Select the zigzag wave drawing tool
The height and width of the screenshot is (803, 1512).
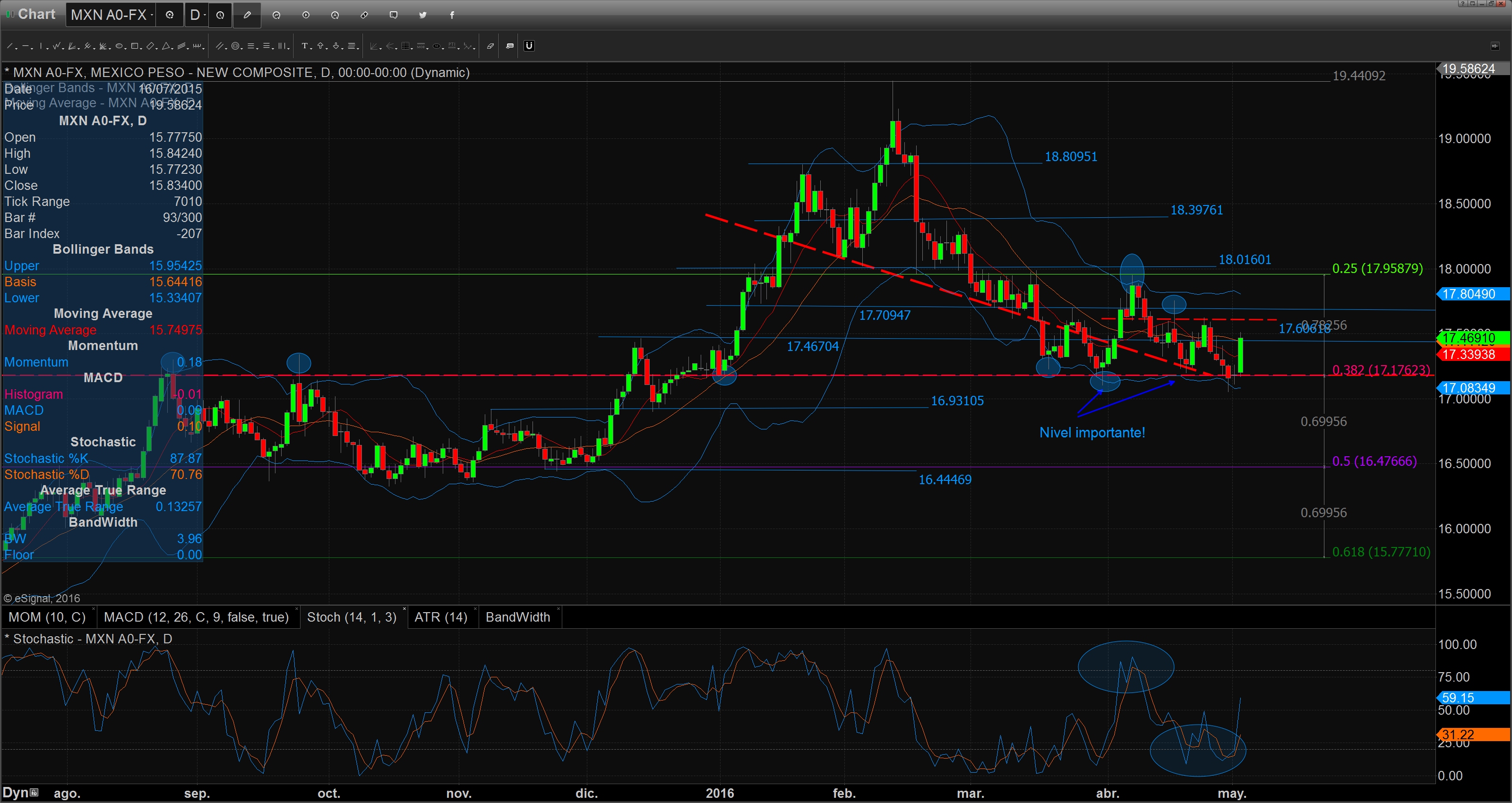(56, 46)
